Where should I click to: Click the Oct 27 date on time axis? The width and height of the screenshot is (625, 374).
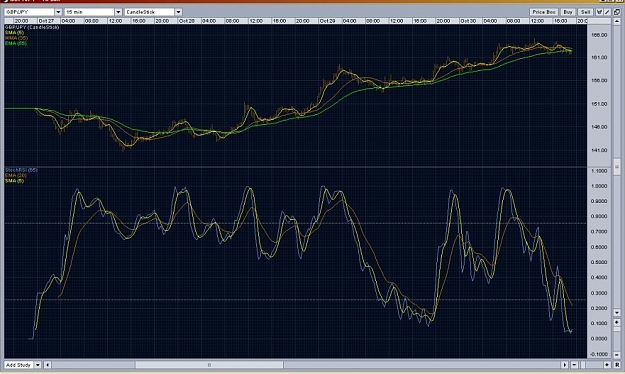(46, 21)
